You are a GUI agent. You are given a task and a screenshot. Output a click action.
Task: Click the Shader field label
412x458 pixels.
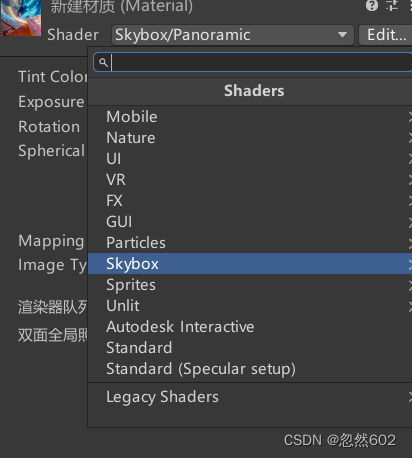pyautogui.click(x=73, y=35)
